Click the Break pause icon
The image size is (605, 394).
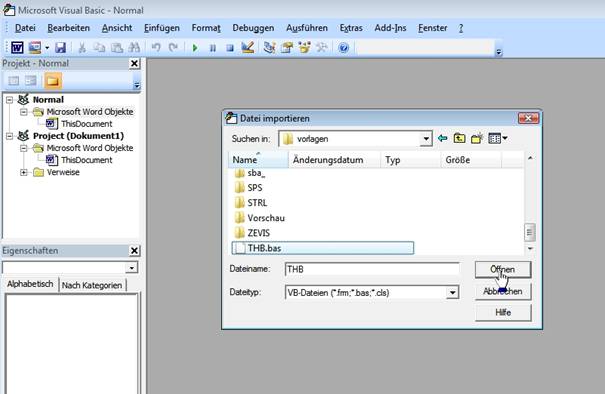[x=213, y=48]
